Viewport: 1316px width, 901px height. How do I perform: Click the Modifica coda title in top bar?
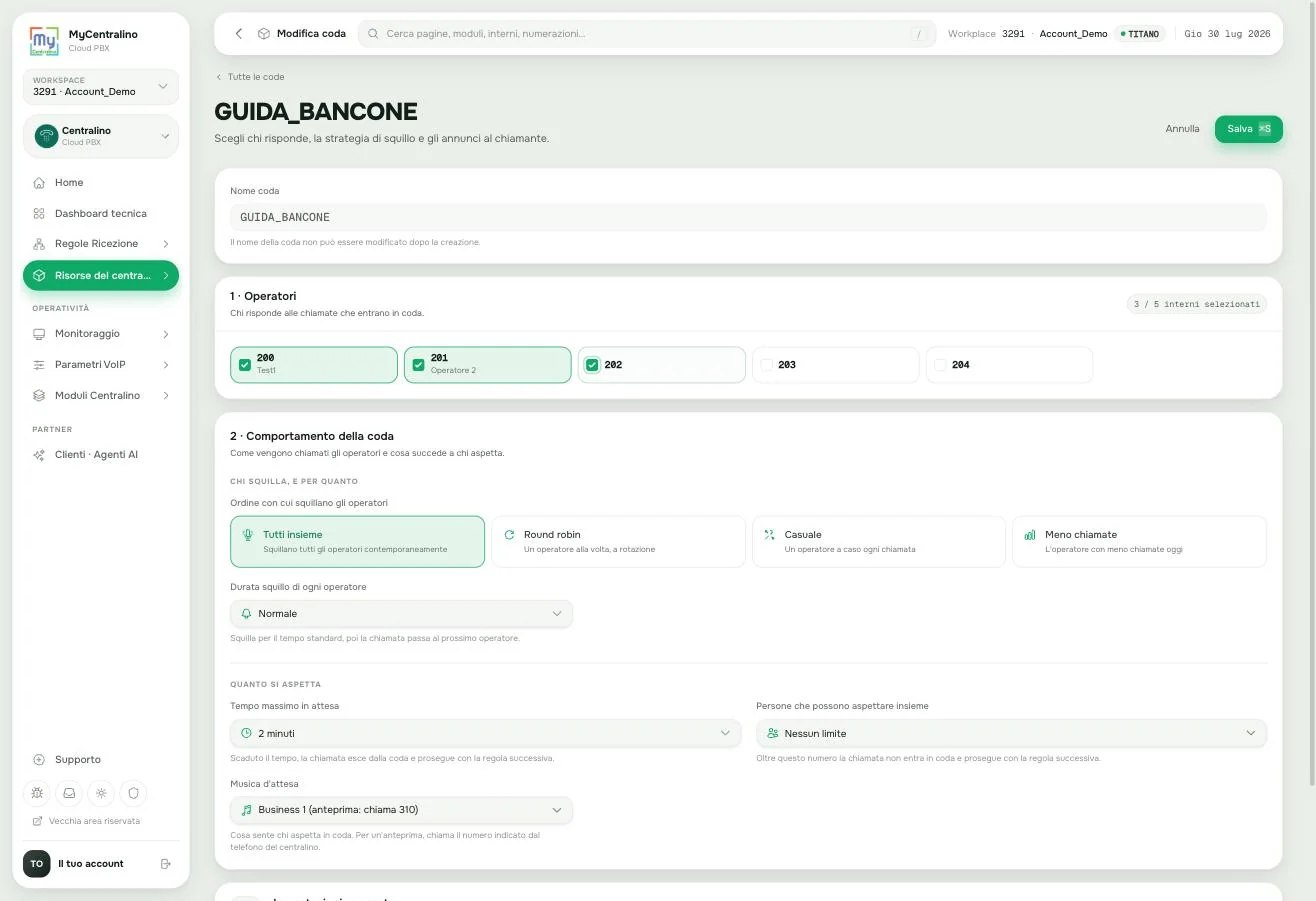point(311,33)
